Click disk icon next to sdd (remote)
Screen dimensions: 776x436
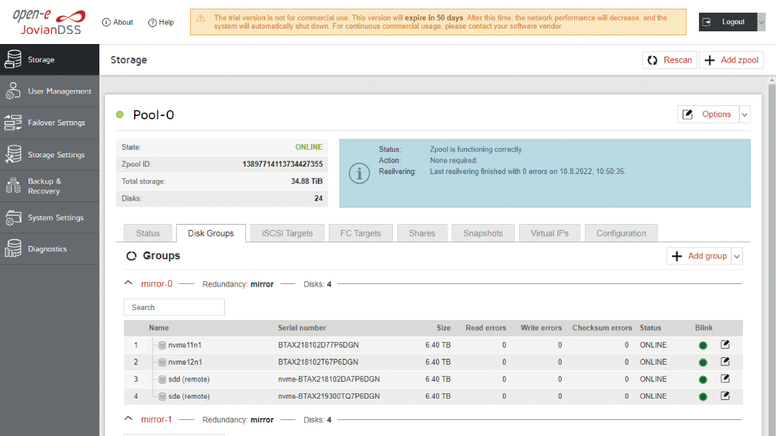(162, 380)
